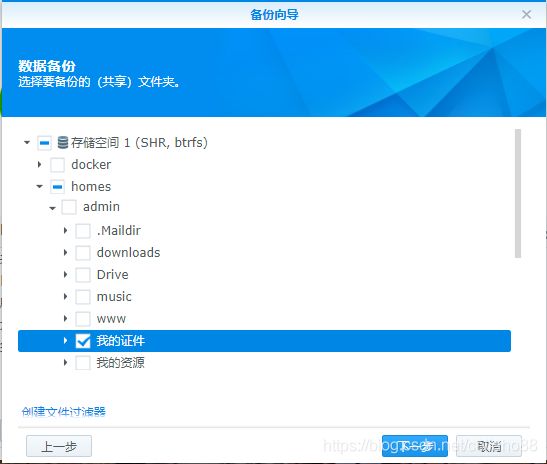Screen dimensions: 547x464
Task: Click the storage volume database icon
Action: (x=62, y=142)
